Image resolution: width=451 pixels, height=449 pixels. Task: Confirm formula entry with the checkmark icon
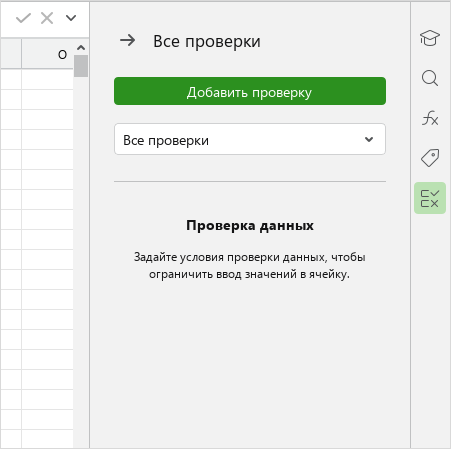pyautogui.click(x=23, y=18)
